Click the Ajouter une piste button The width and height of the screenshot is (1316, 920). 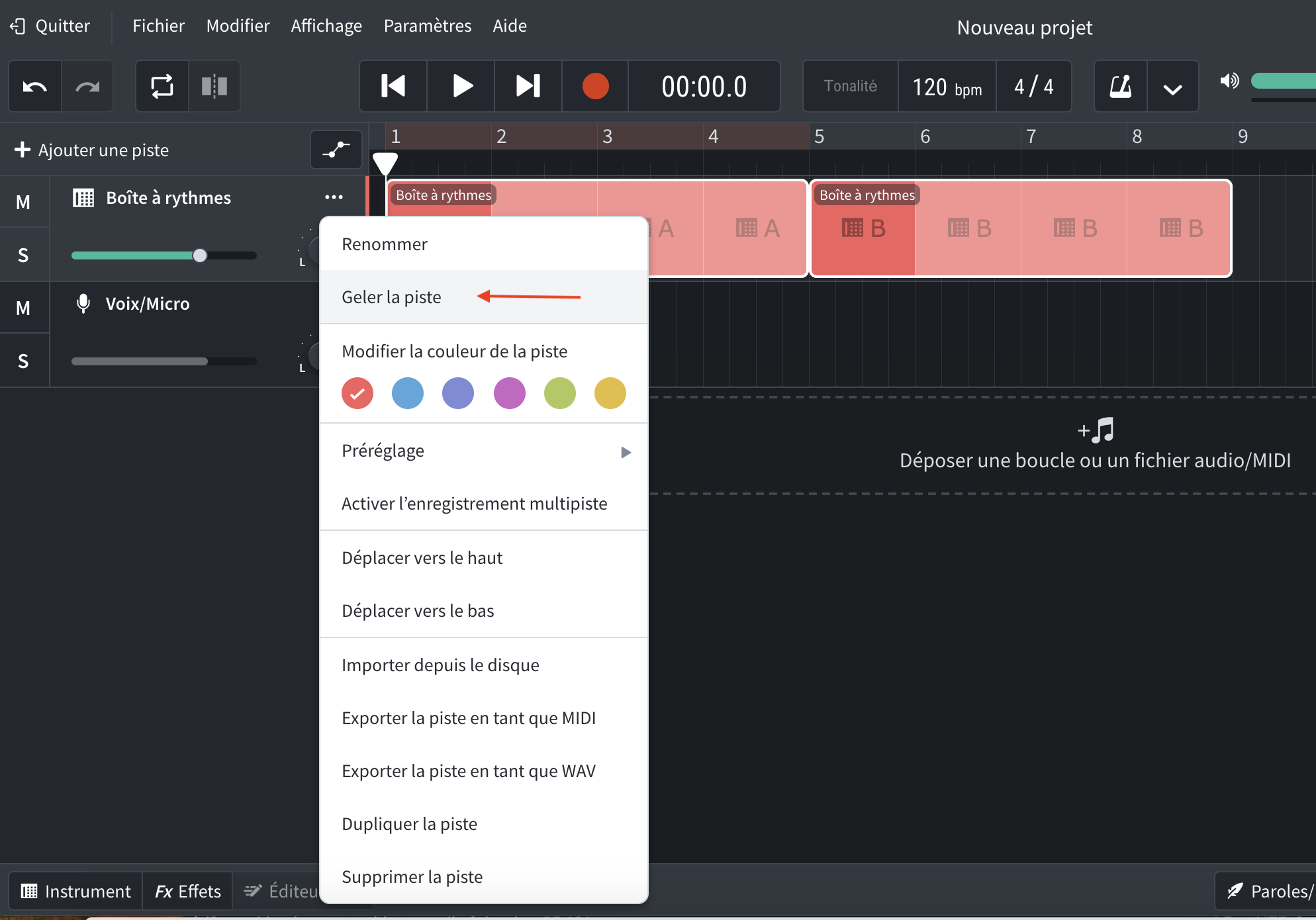(91, 150)
